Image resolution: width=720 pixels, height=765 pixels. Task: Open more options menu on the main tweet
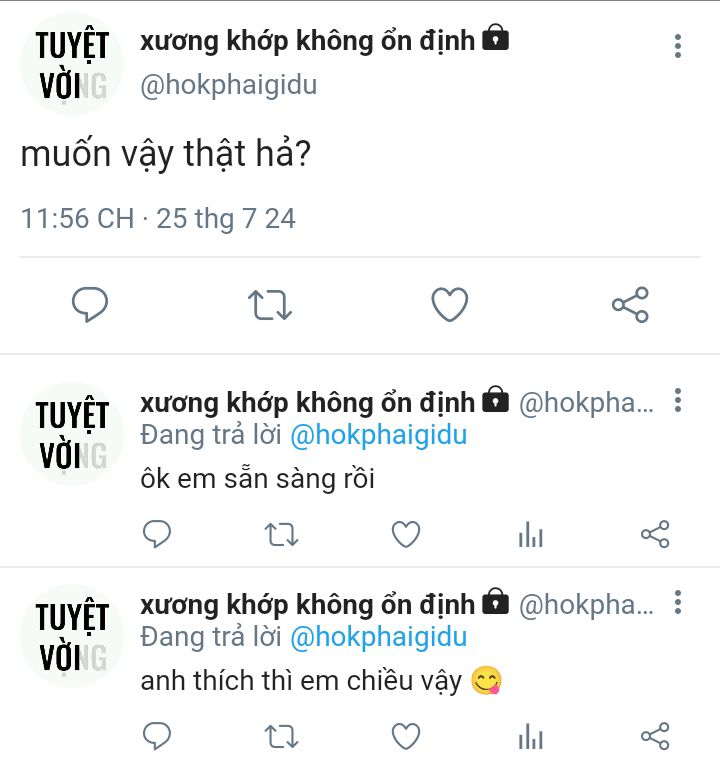click(678, 46)
